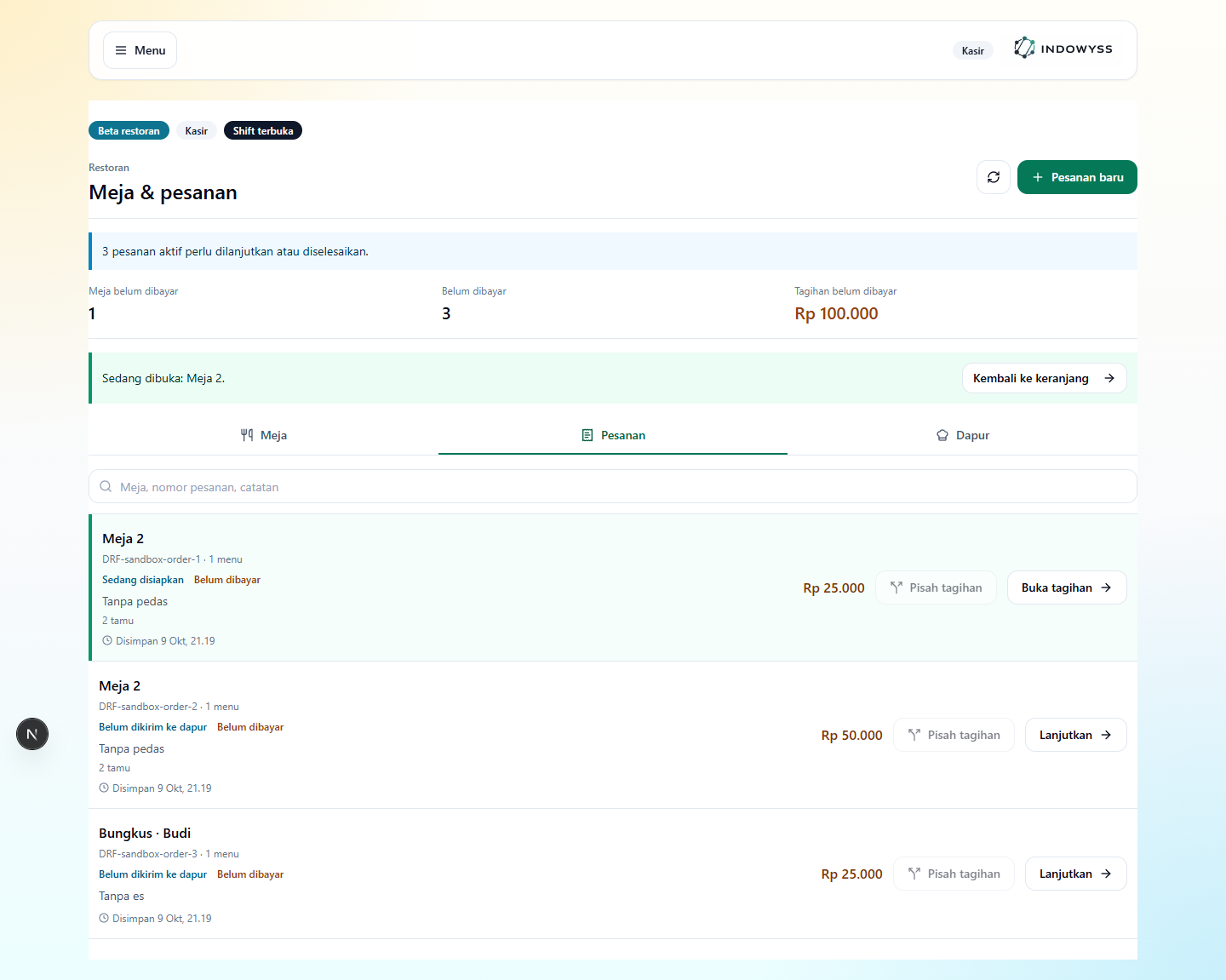Open Buka tagihan for Meja 2

(1067, 587)
